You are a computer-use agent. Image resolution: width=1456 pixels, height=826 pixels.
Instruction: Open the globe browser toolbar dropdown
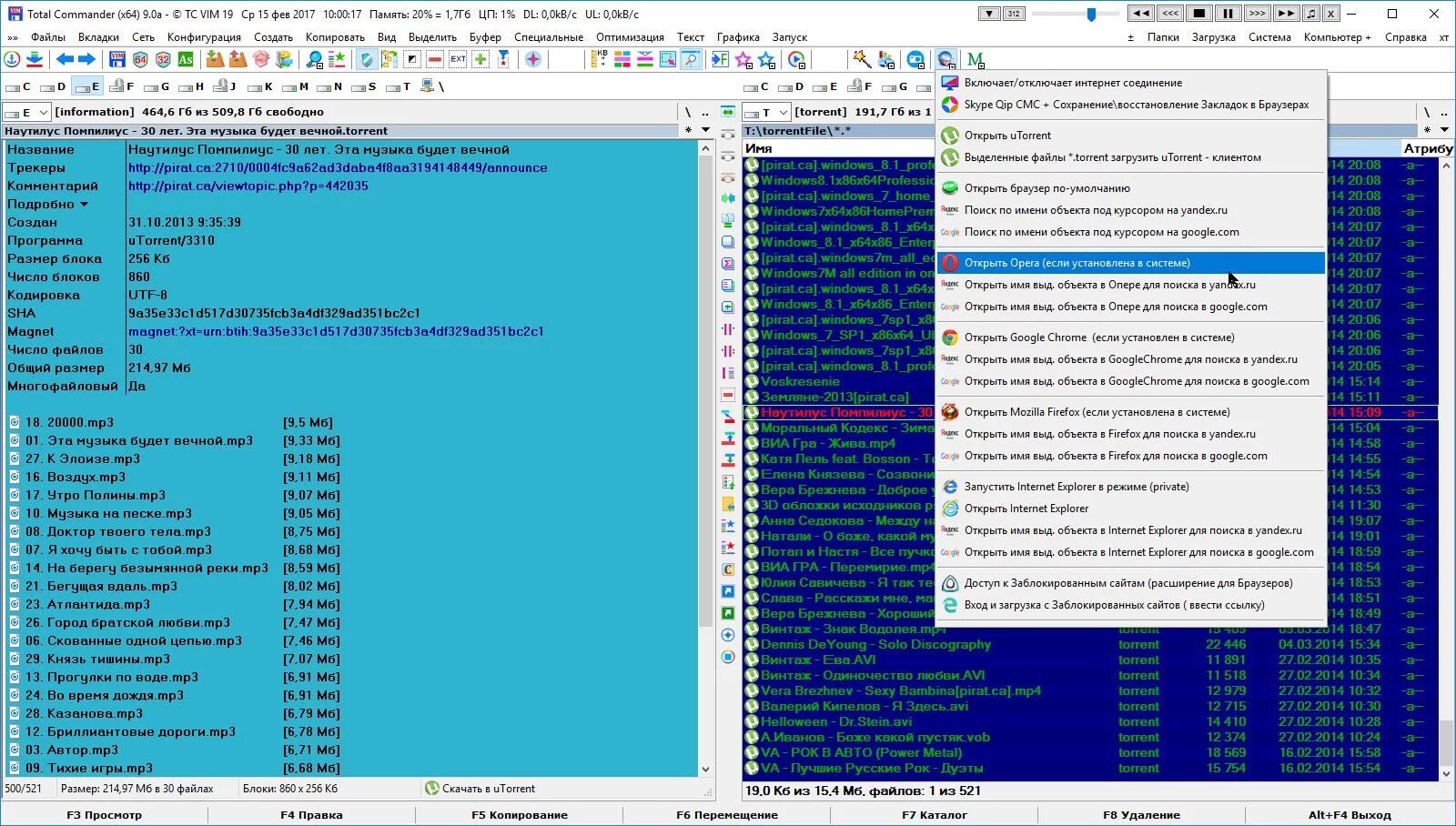[945, 60]
